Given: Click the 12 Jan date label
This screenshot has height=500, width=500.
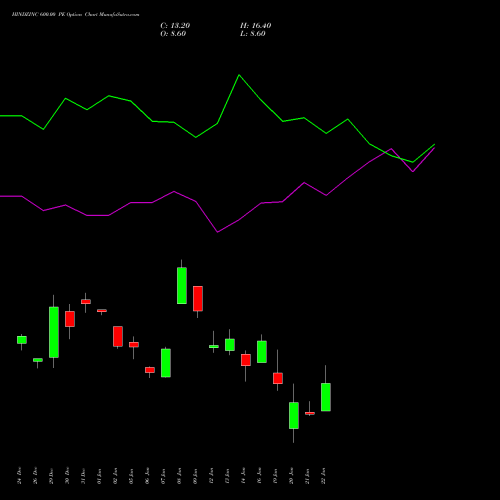Looking at the screenshot, I should 211,476.
